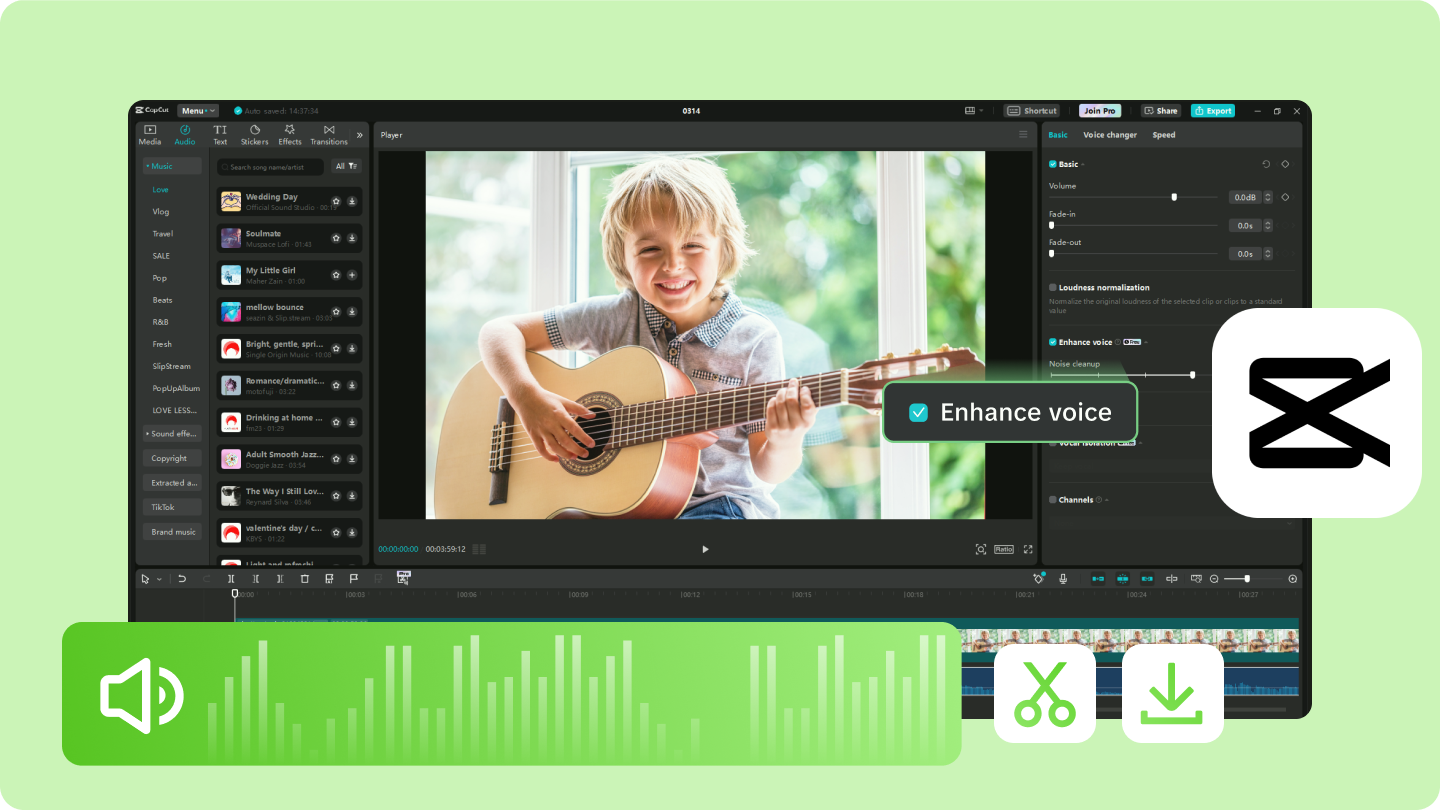The image size is (1440, 810).
Task: Uncheck the Basic section checkbox
Action: pyautogui.click(x=1051, y=164)
